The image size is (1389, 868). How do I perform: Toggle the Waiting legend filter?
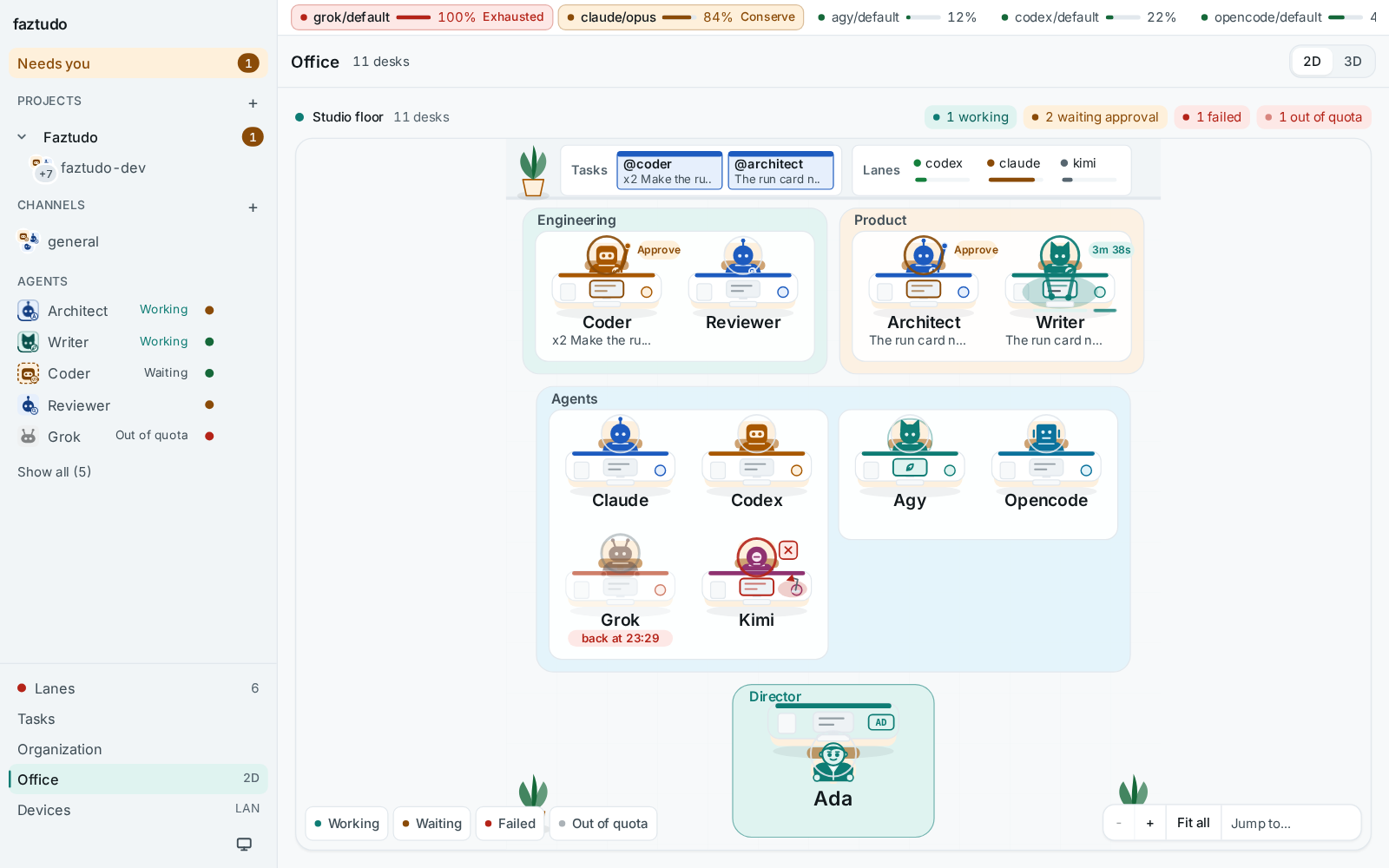click(431, 824)
